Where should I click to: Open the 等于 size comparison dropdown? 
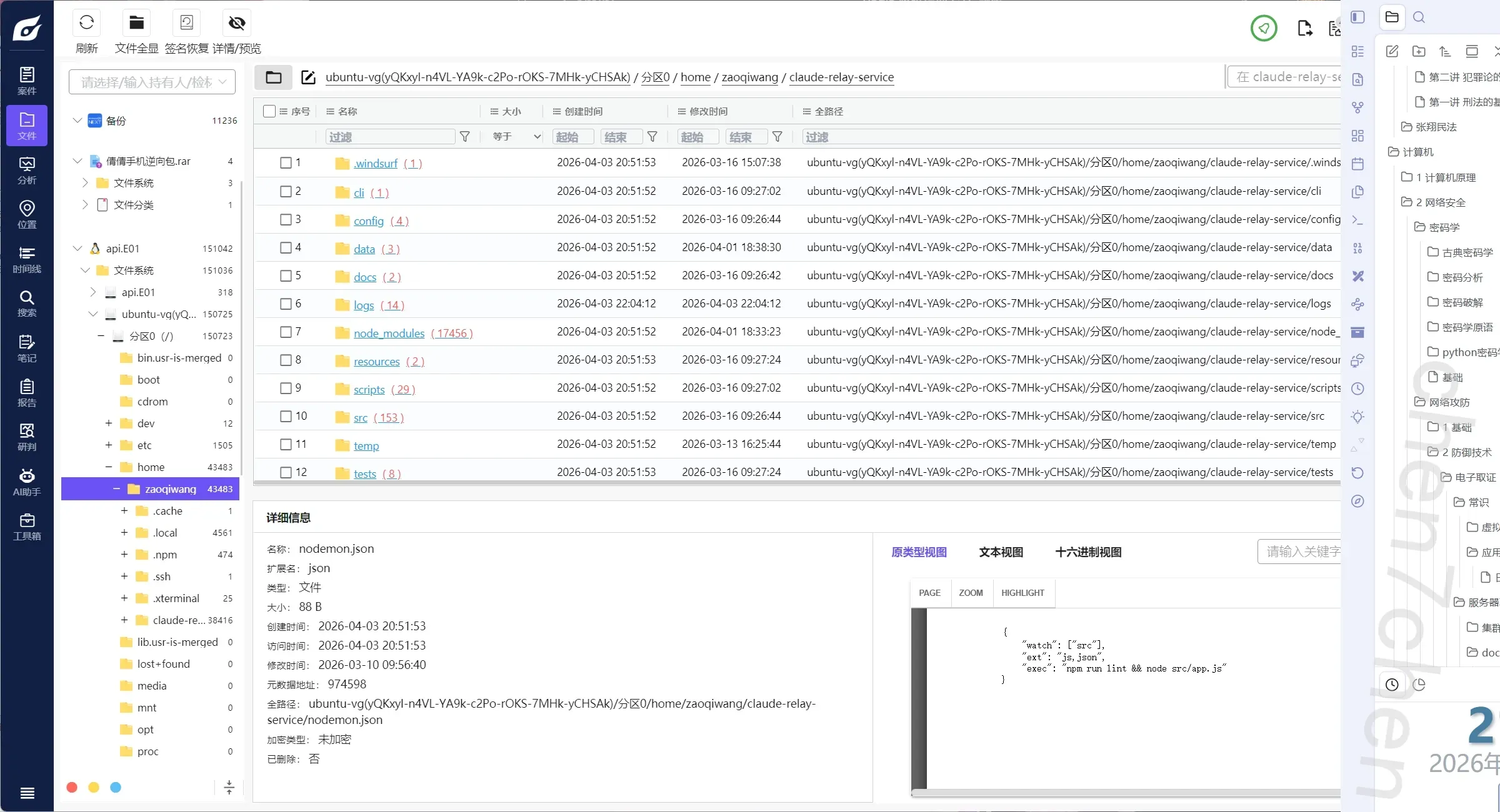[x=516, y=137]
